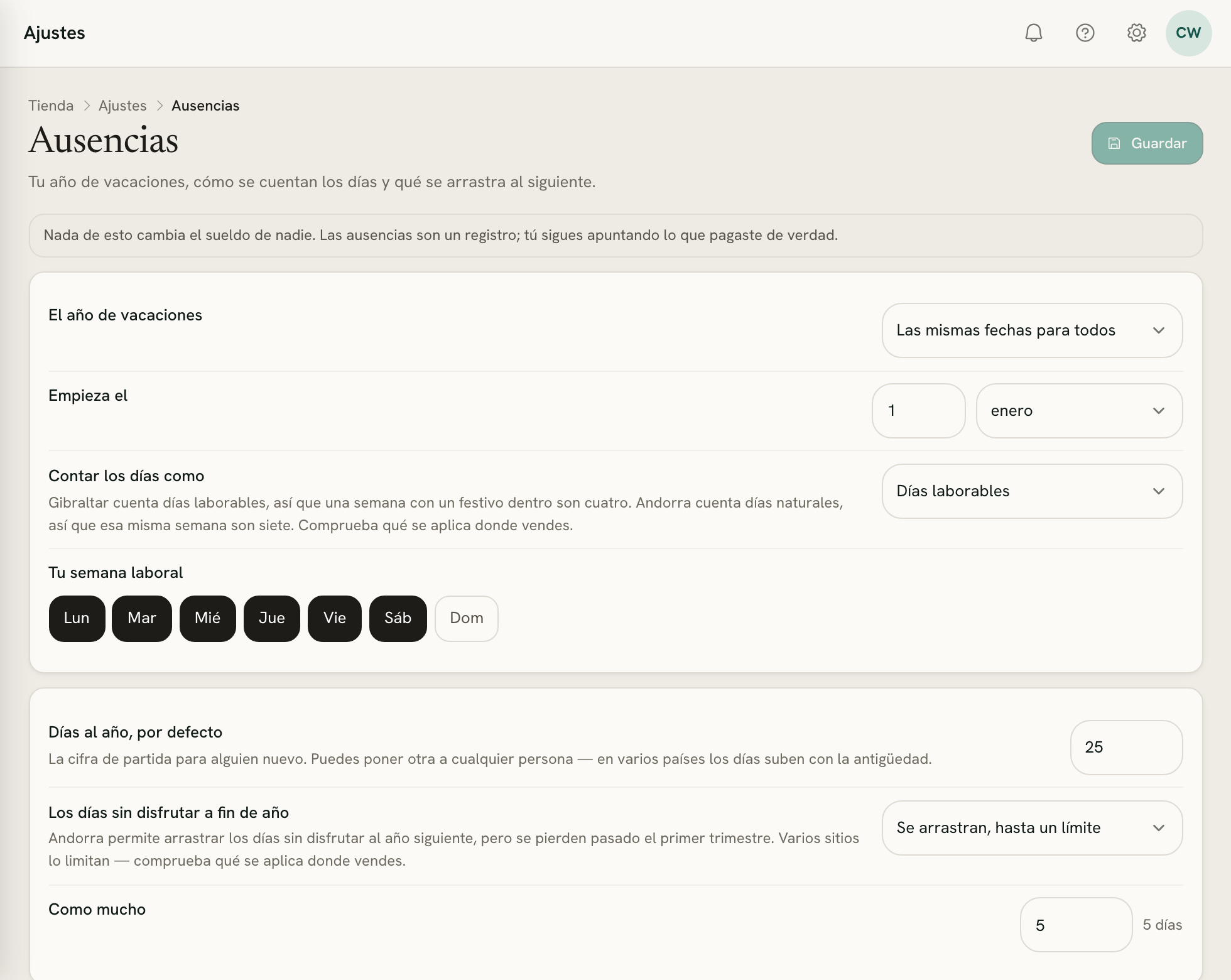Click 'Los días sin disfrutar a fin de año' label

[x=168, y=813]
